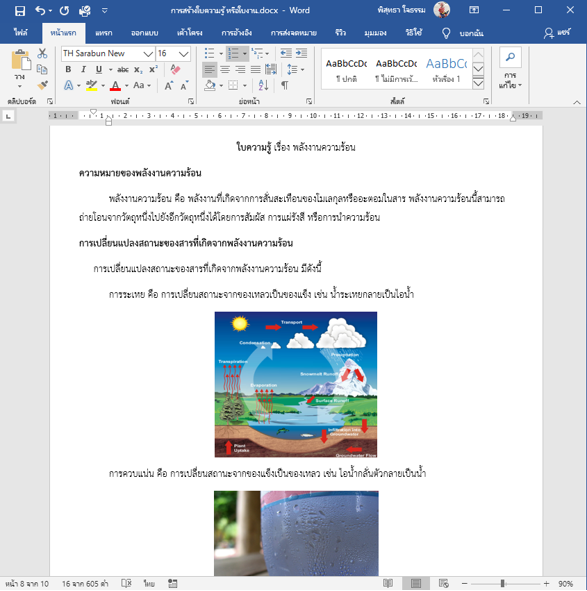
Task: Click the Superscript icon
Action: [153, 69]
